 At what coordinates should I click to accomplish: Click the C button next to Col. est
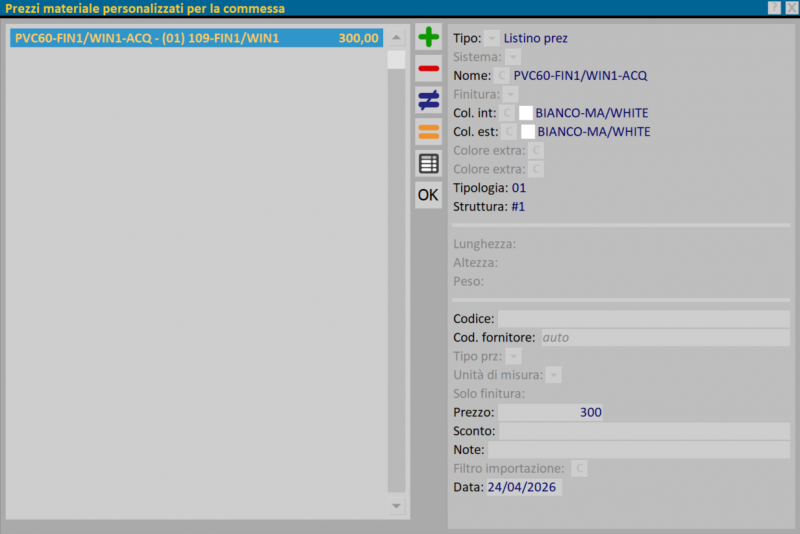pos(509,132)
